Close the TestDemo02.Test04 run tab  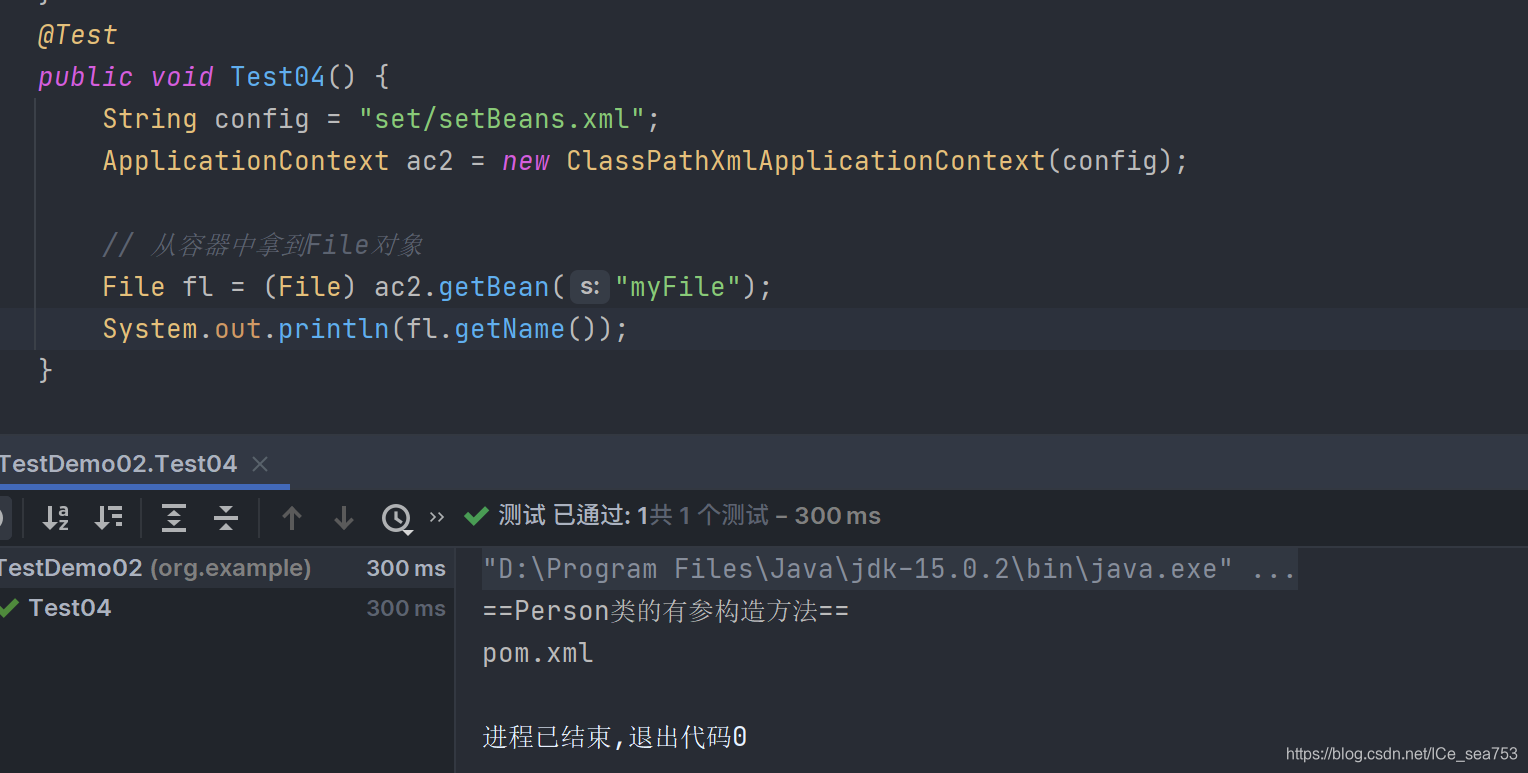[x=260, y=464]
